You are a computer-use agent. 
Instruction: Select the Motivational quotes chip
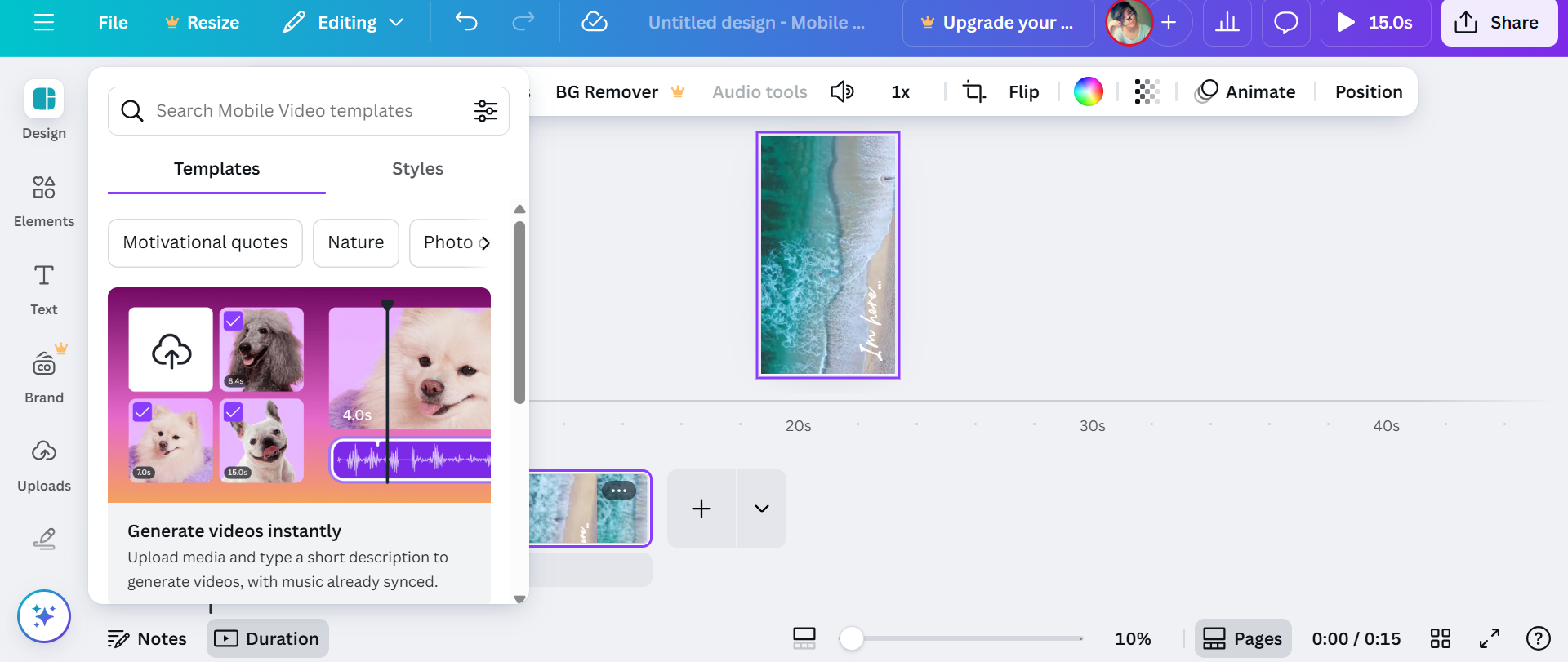click(205, 242)
